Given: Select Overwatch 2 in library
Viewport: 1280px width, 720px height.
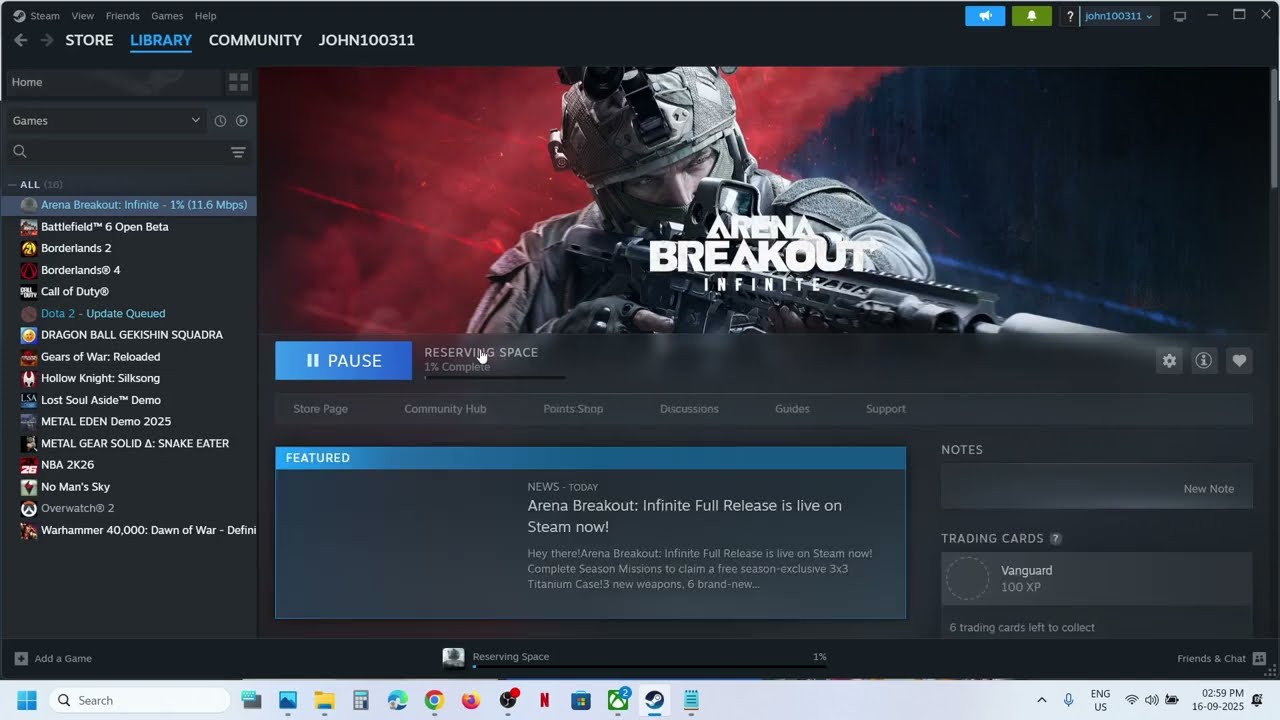Looking at the screenshot, I should pos(129,508).
